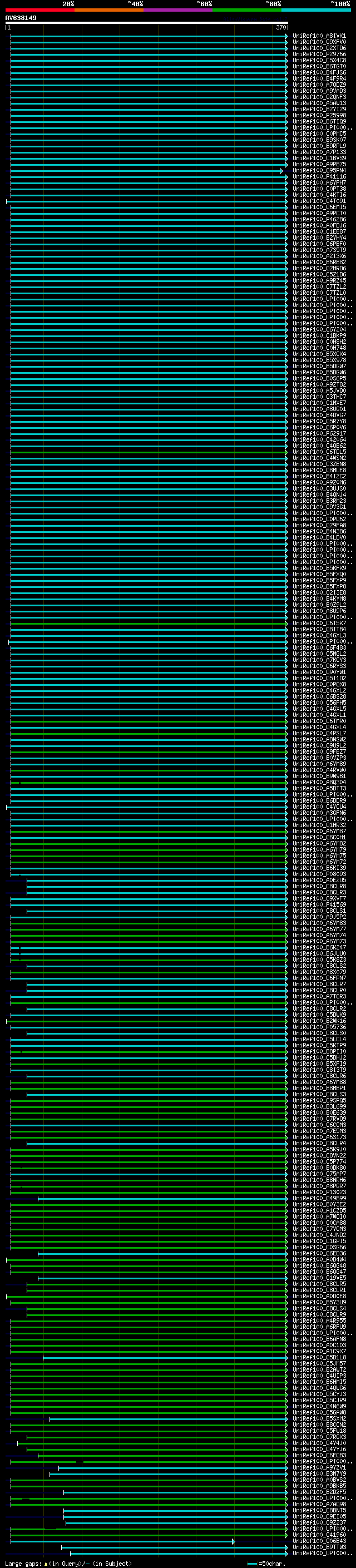Click the 370 end position marker
This screenshot has height=1568, width=356.
pyautogui.click(x=280, y=28)
